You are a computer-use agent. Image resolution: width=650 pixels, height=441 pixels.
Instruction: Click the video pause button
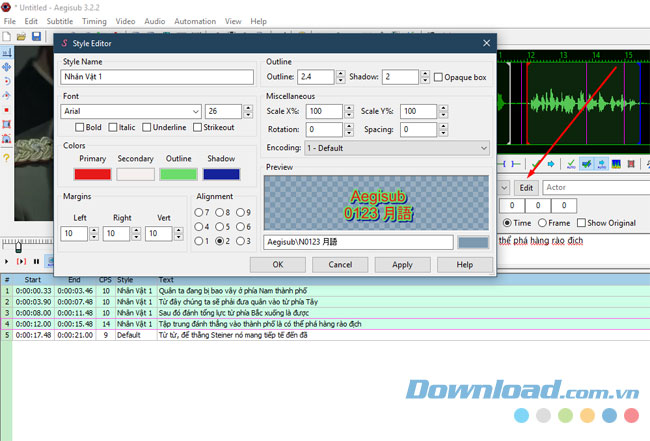[35, 261]
